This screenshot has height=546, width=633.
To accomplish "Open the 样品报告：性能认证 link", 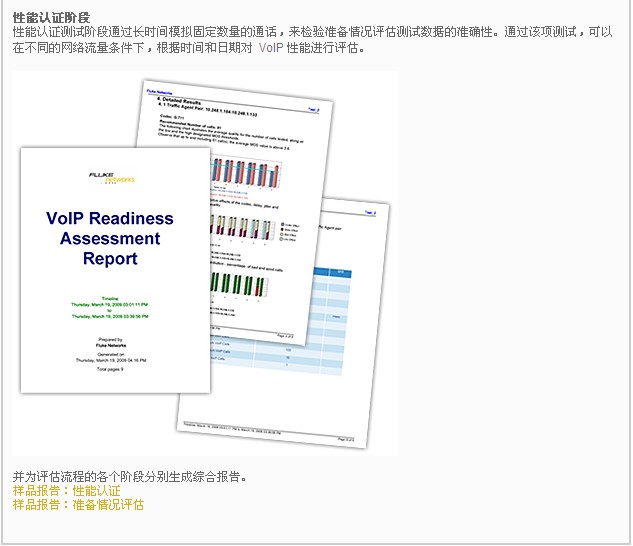I will 67,491.
